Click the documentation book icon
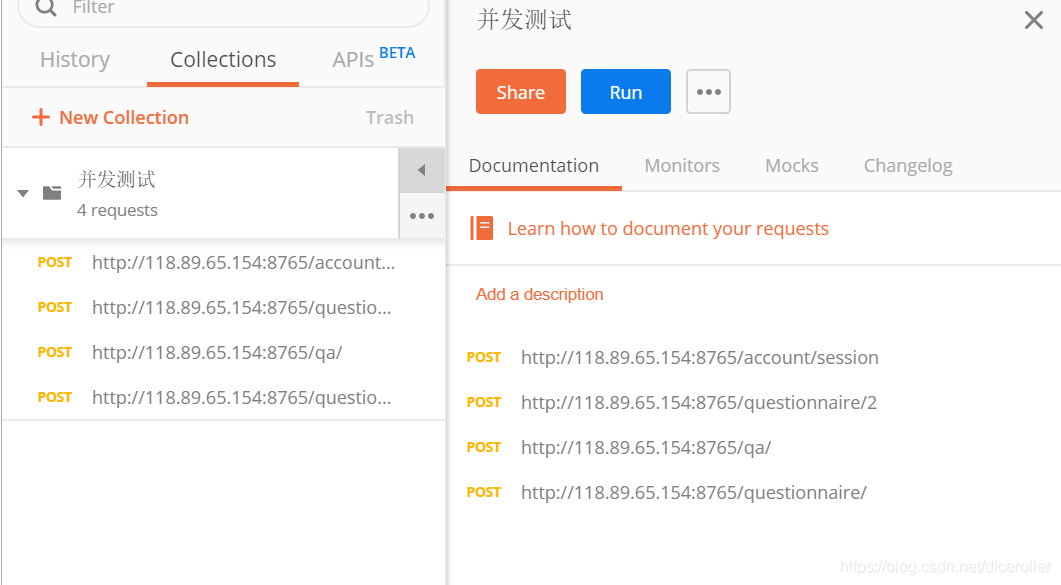Viewport: 1061px width, 585px height. click(x=482, y=229)
